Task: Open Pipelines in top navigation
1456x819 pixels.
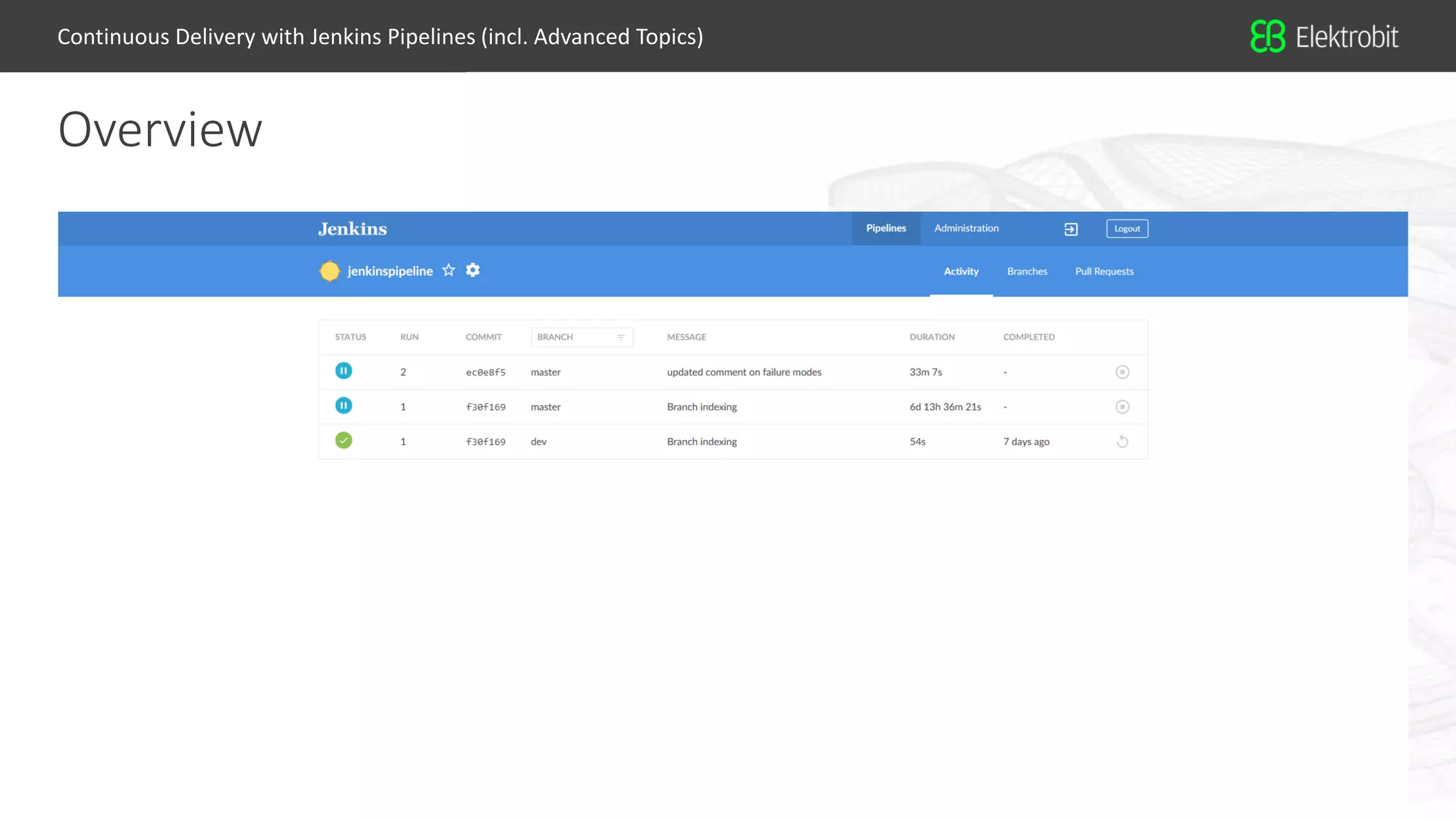Action: (x=886, y=228)
